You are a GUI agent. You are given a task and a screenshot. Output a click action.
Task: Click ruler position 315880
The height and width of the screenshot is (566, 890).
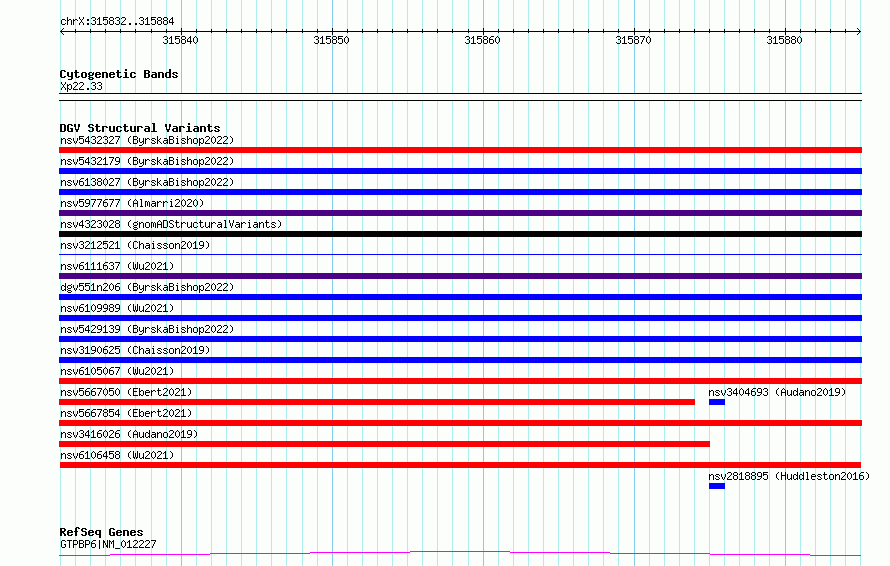click(x=784, y=40)
